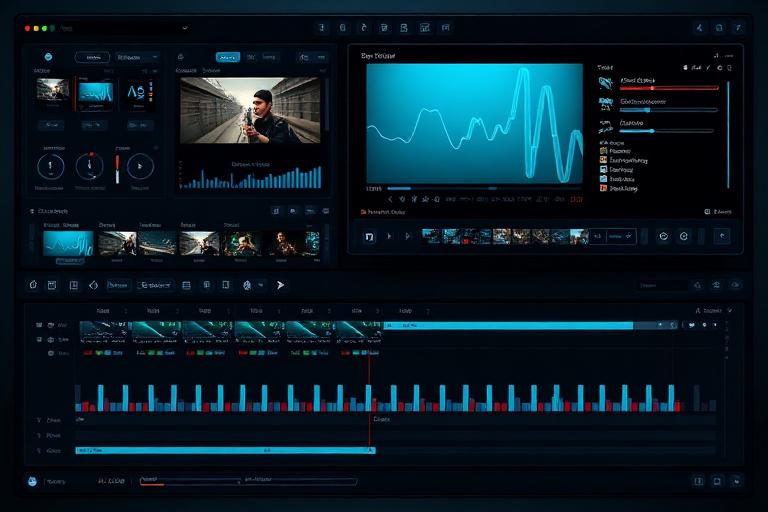Toggle the bottom blue audio track header icon
This screenshot has height=512, width=768.
tap(39, 451)
